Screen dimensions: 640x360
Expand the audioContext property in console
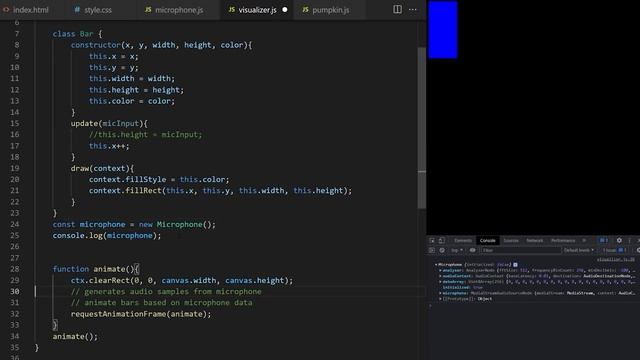tap(440, 276)
